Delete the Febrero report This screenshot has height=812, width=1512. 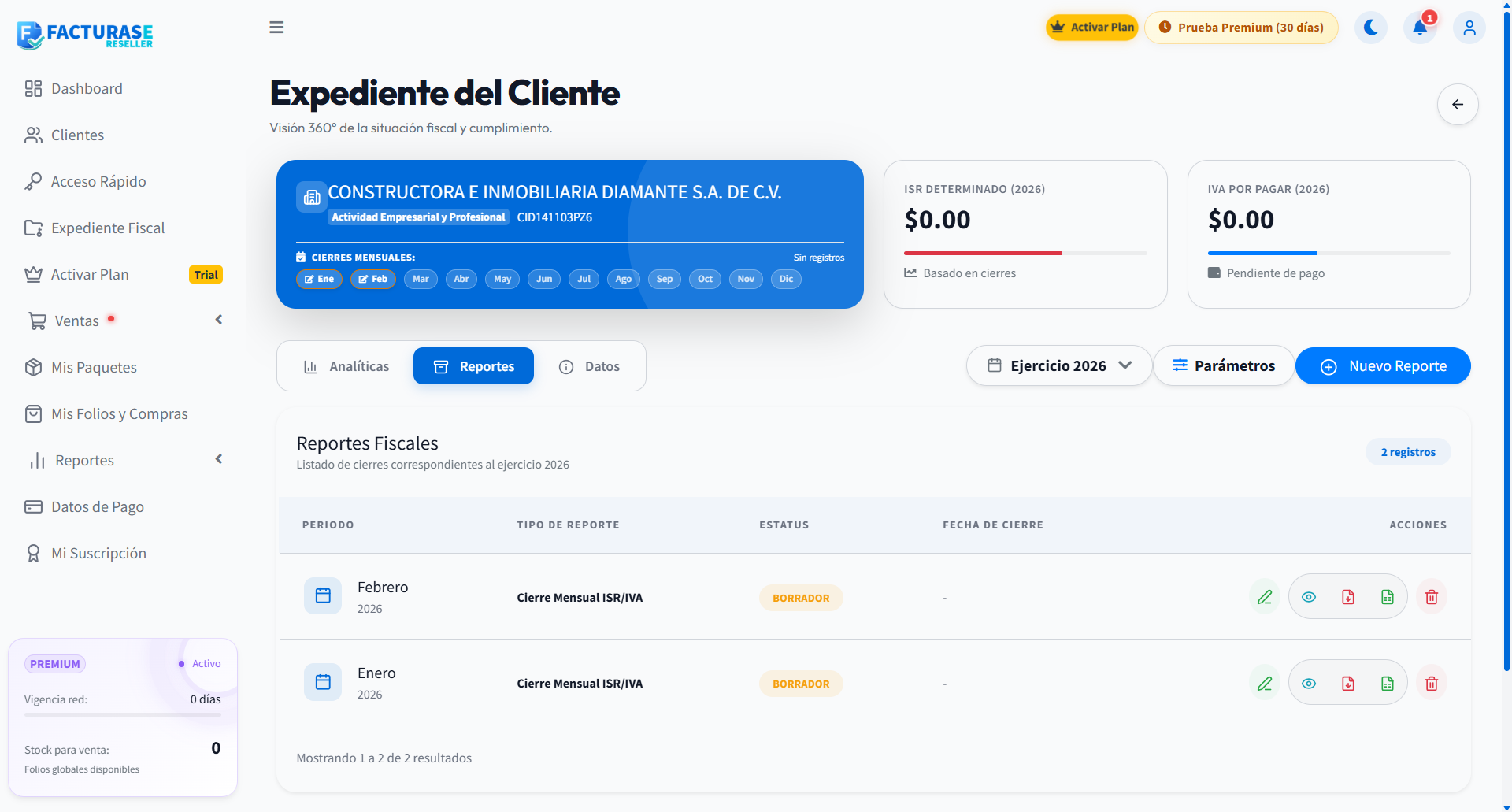(1432, 597)
